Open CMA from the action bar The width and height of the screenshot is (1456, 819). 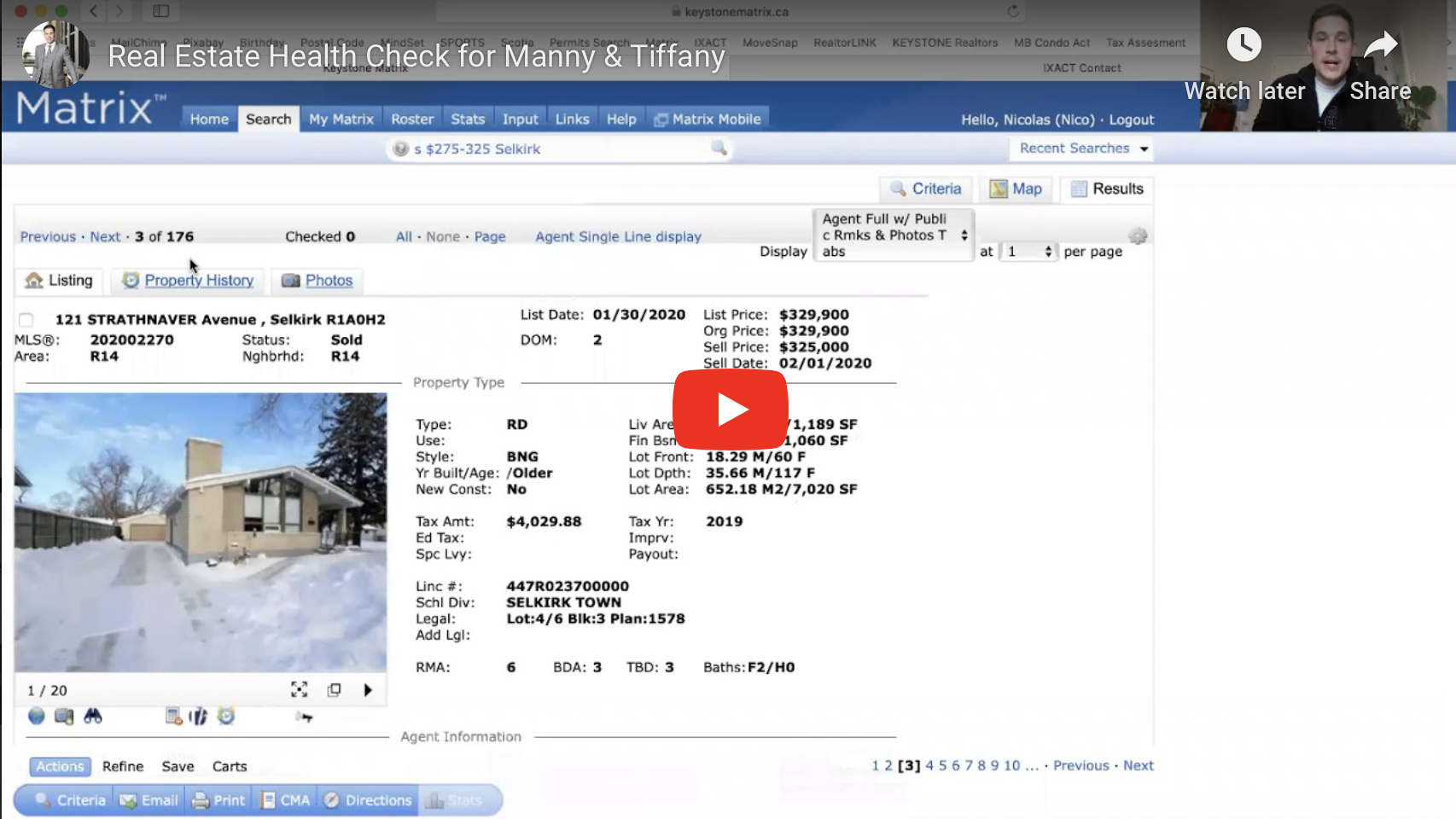[286, 800]
